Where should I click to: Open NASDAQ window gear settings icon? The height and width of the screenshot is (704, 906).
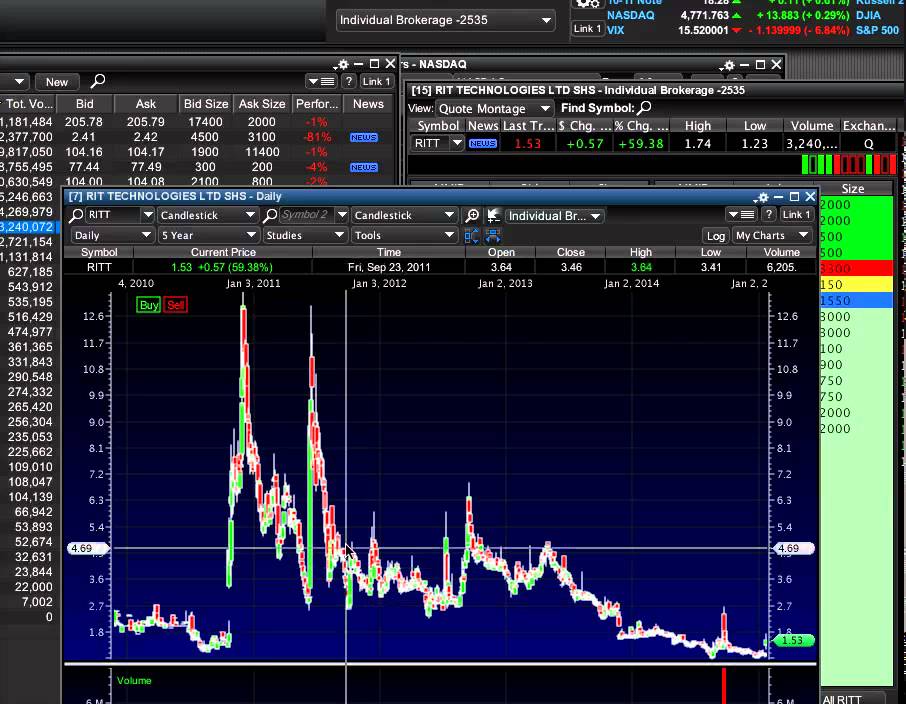click(727, 65)
